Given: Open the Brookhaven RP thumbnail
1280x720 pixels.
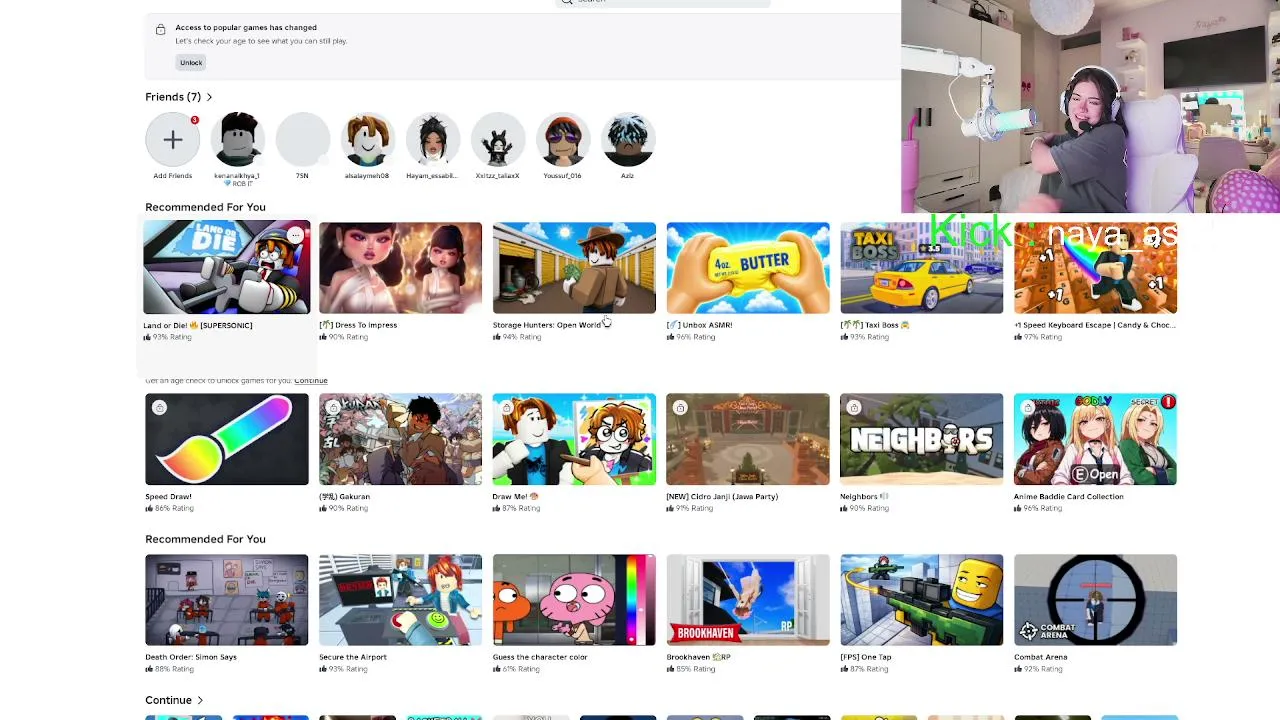Looking at the screenshot, I should click(x=748, y=600).
